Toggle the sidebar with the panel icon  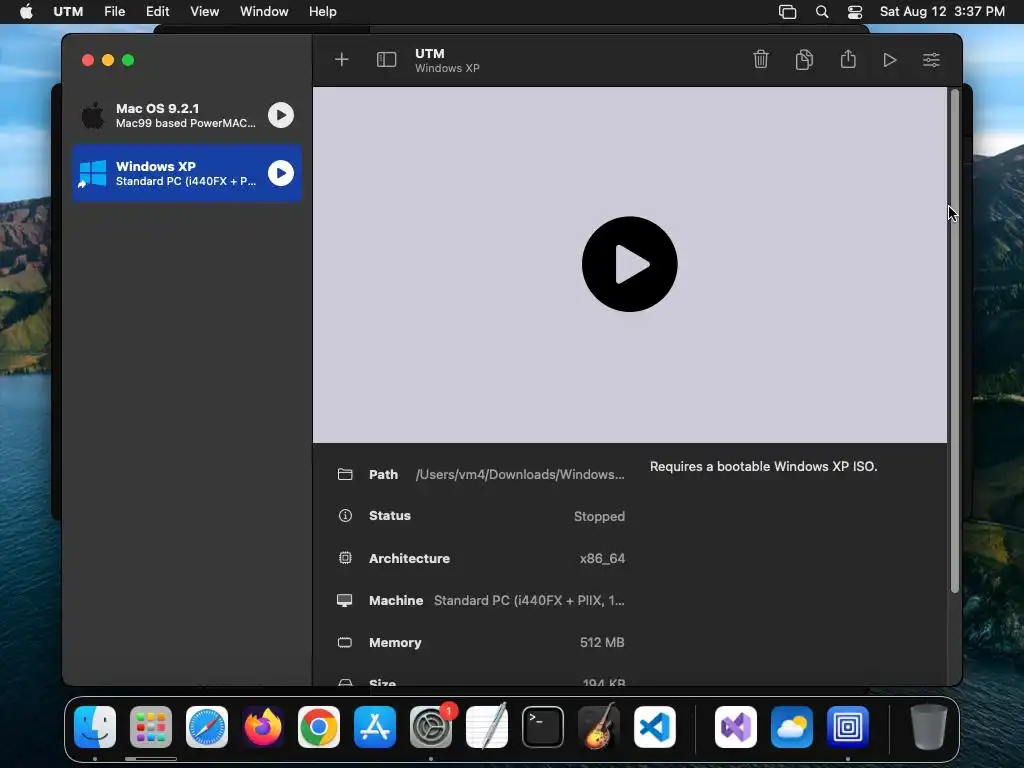pos(387,60)
